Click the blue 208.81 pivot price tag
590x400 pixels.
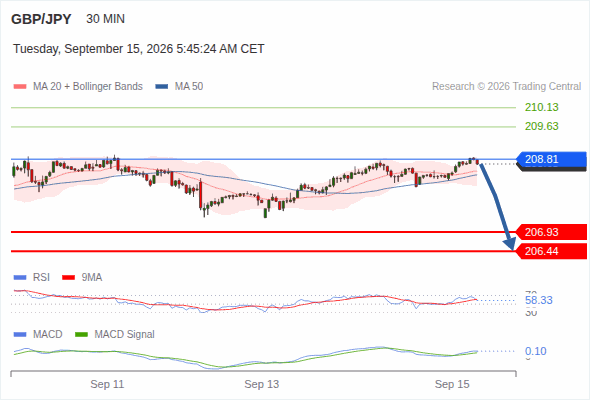(551, 160)
